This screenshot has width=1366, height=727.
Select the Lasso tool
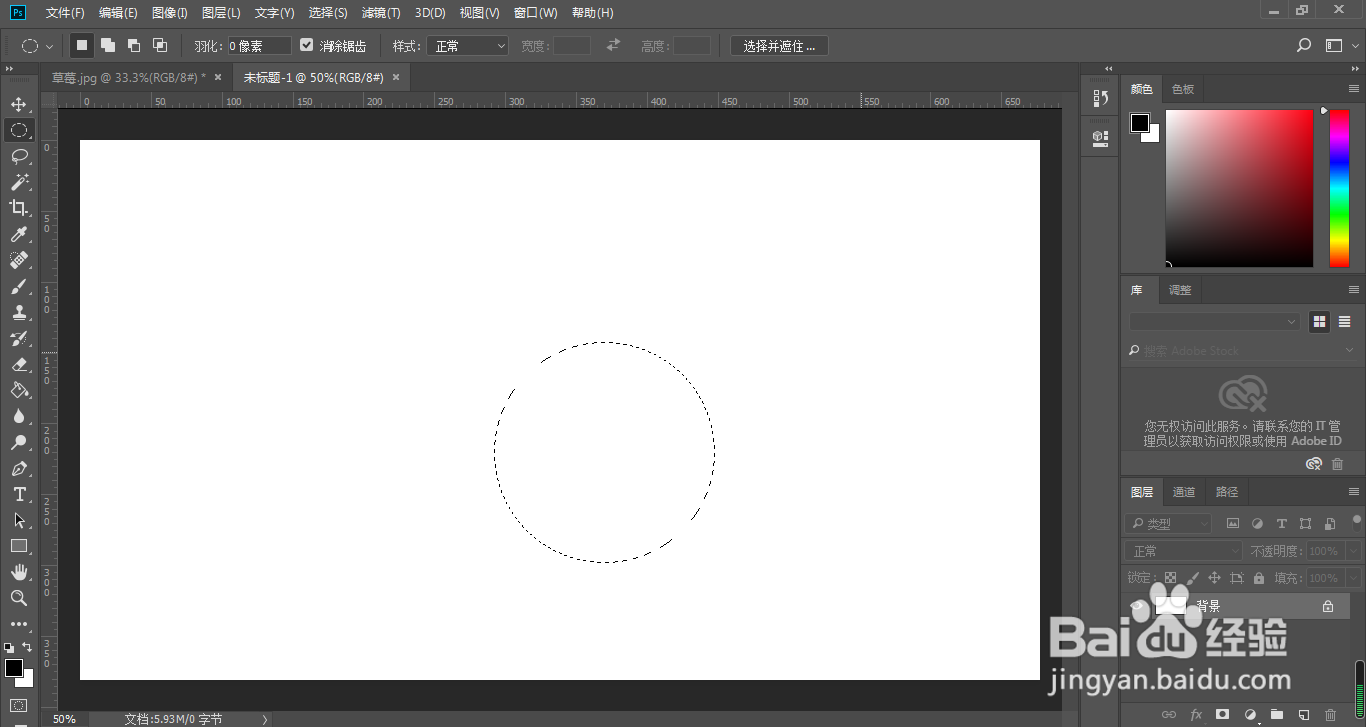click(19, 156)
